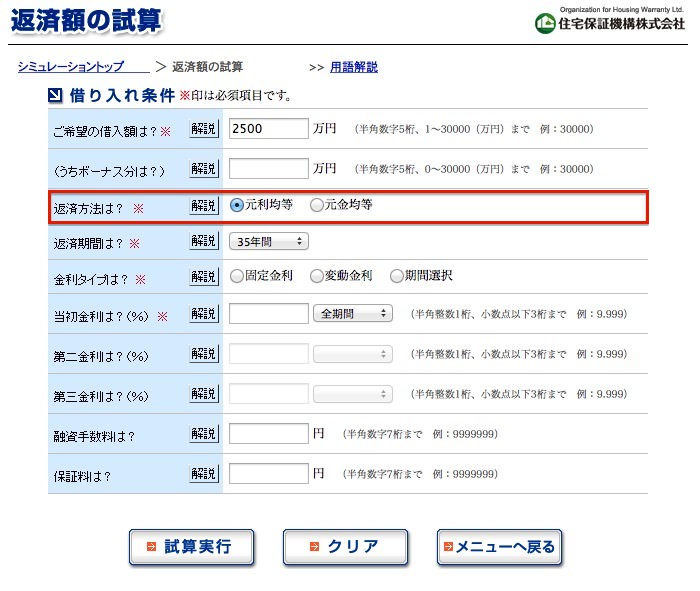This screenshot has height=591, width=700.
Task: Open 解説 for 融資手数料
Action: [x=204, y=434]
